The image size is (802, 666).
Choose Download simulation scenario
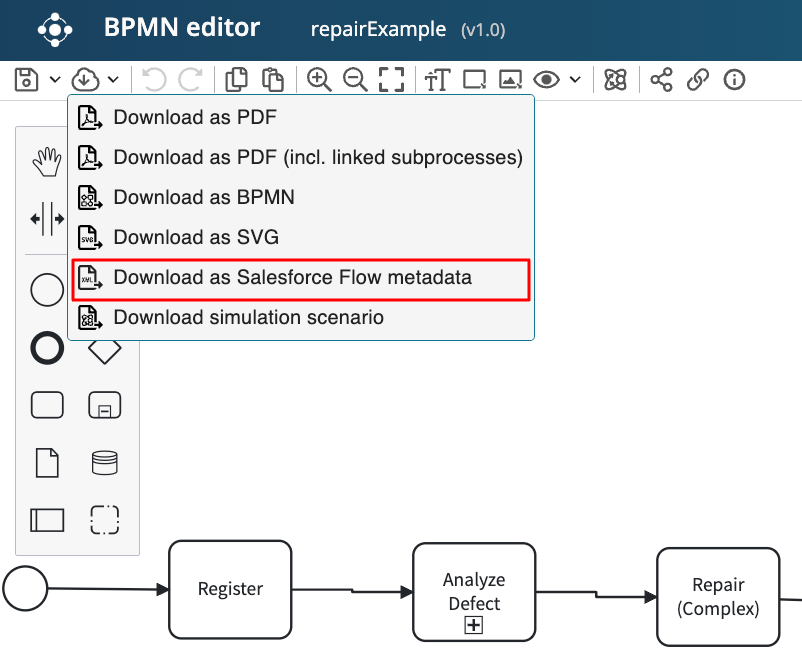pos(248,318)
